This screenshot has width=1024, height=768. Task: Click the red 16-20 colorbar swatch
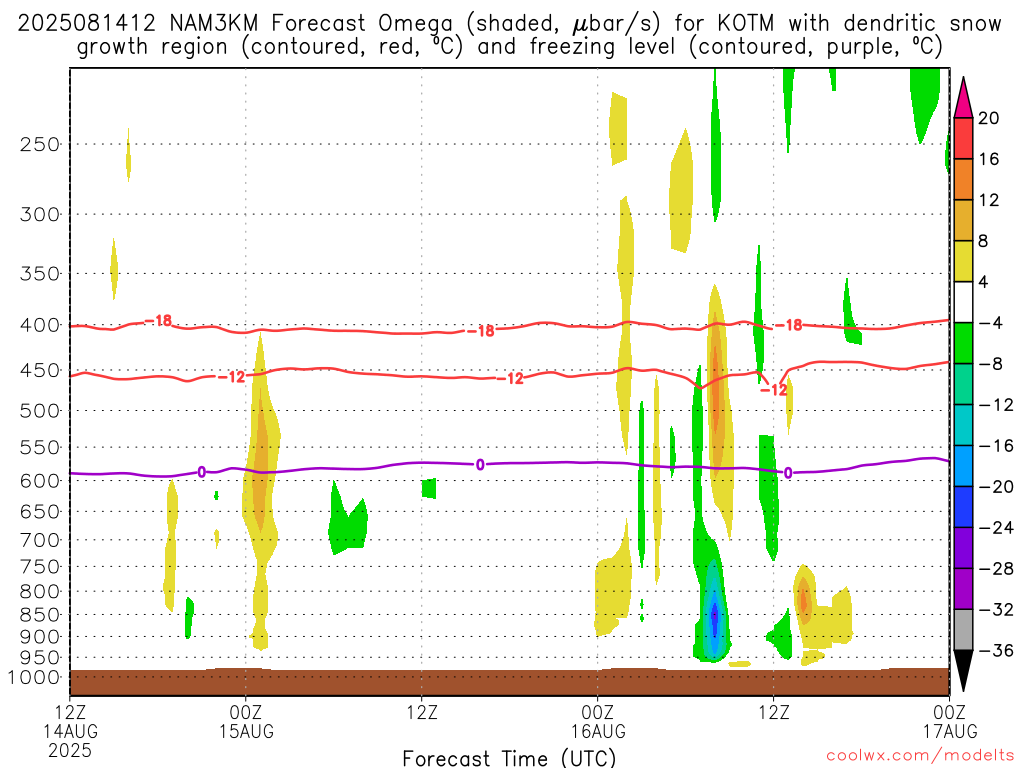963,138
